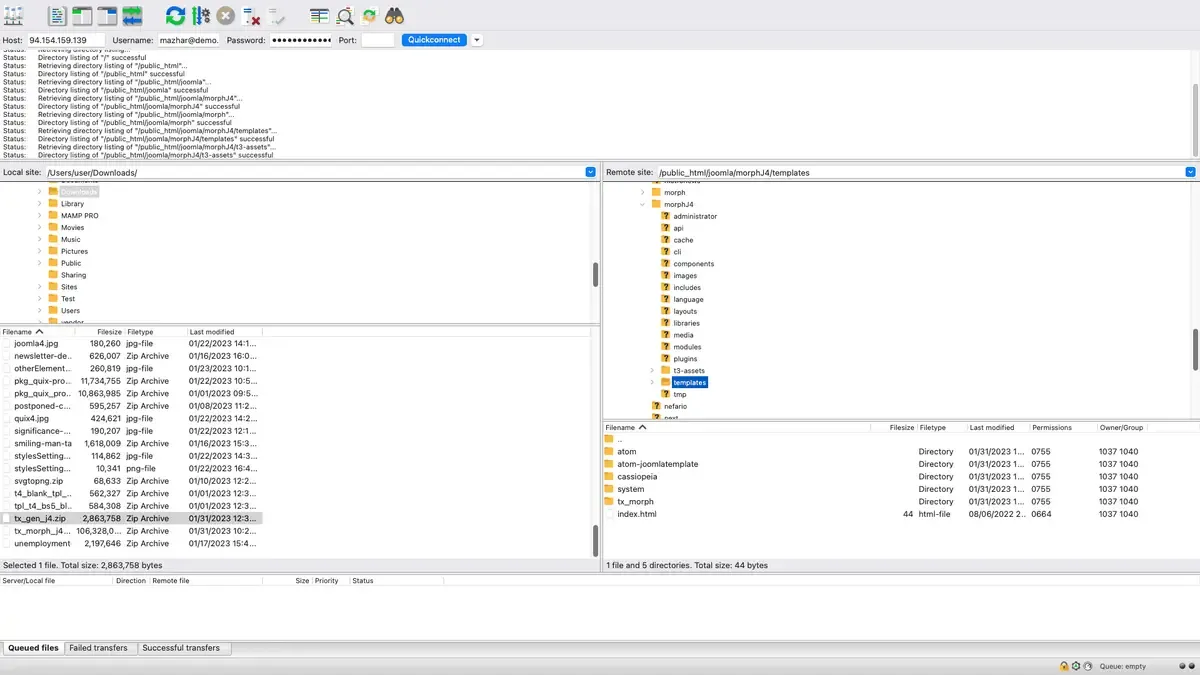Toggle processing of the transfer queue

[201, 16]
